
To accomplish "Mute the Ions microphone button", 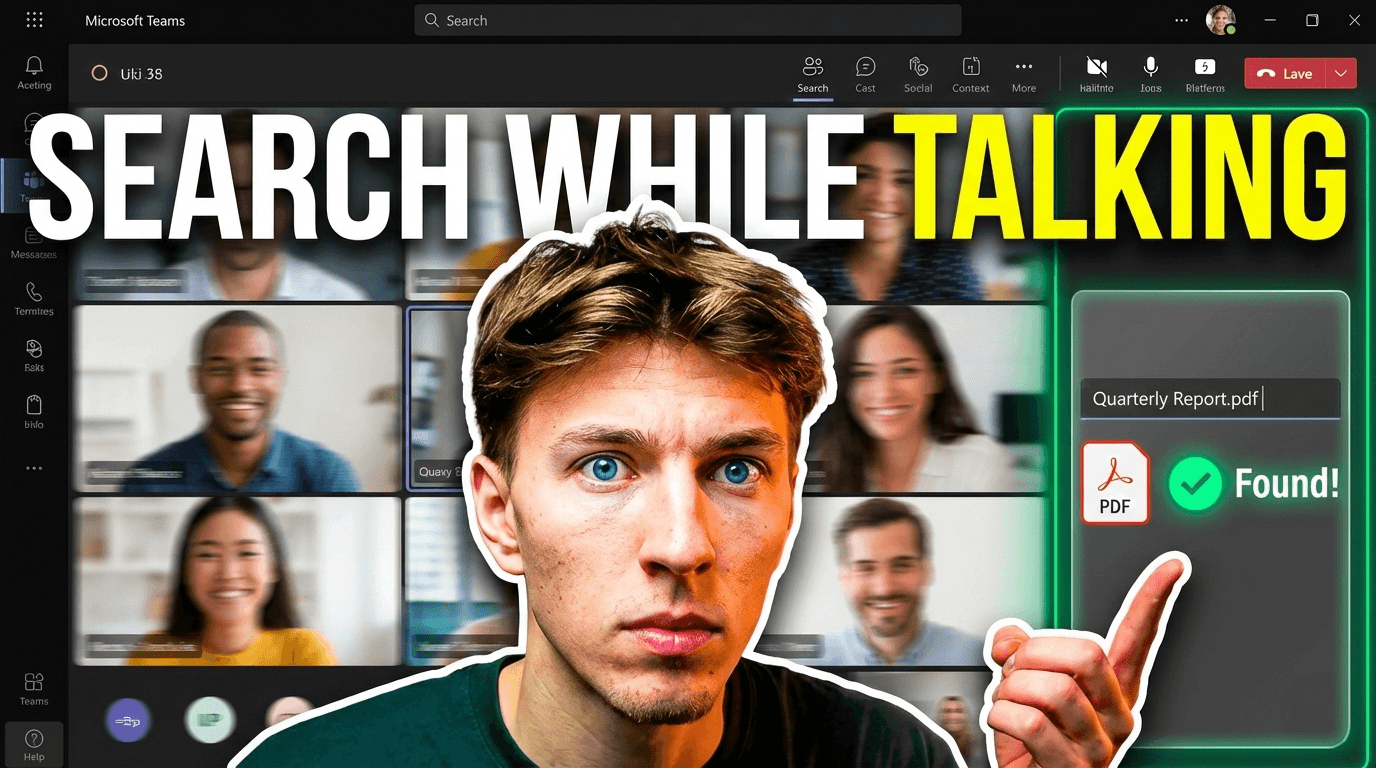I will point(1151,75).
